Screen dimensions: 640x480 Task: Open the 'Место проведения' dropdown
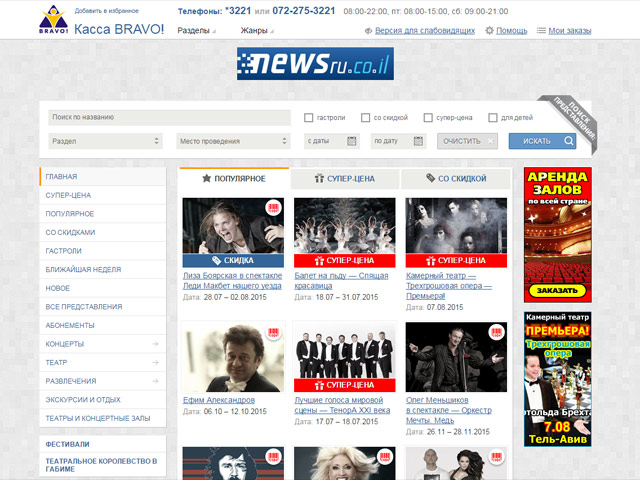[233, 141]
